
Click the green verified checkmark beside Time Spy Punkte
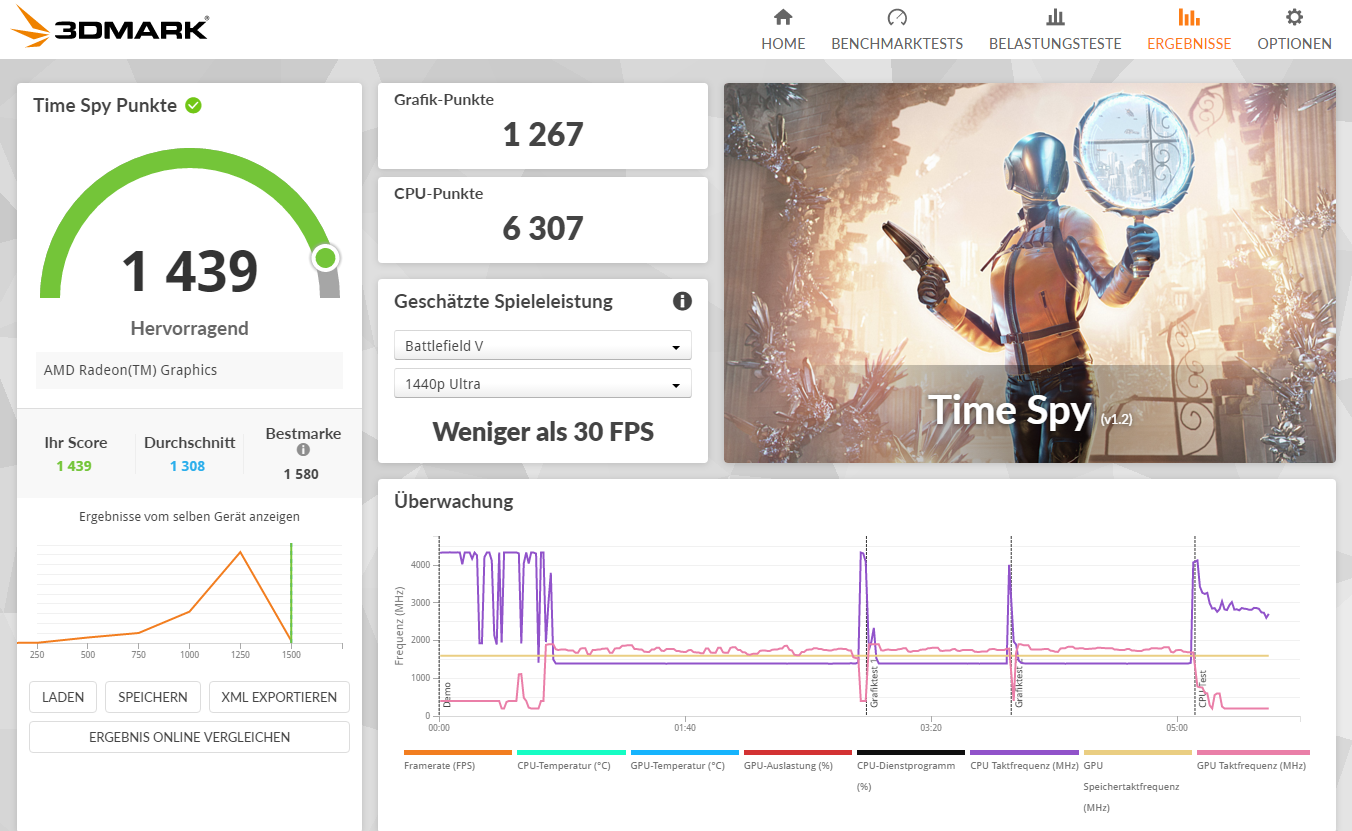(x=194, y=105)
